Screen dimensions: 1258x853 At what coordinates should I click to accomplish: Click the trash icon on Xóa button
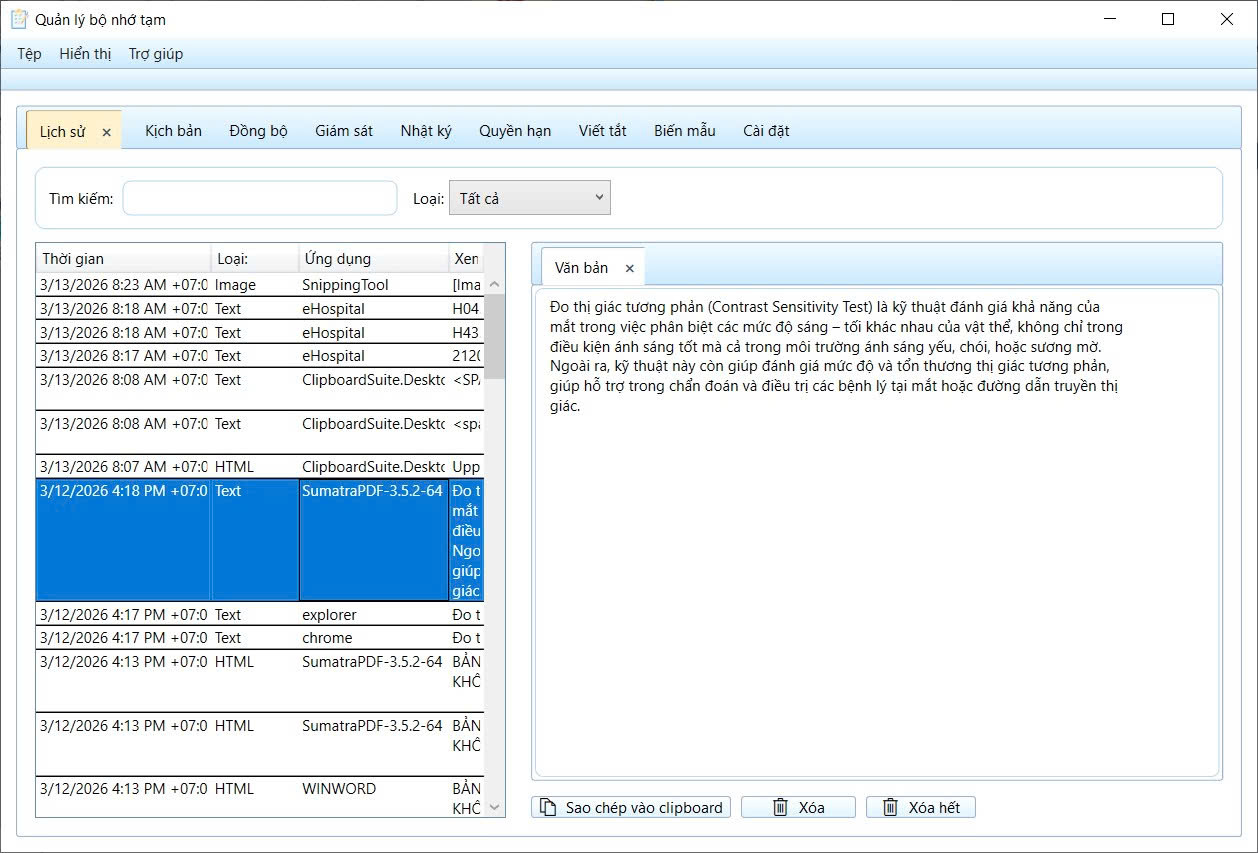781,808
